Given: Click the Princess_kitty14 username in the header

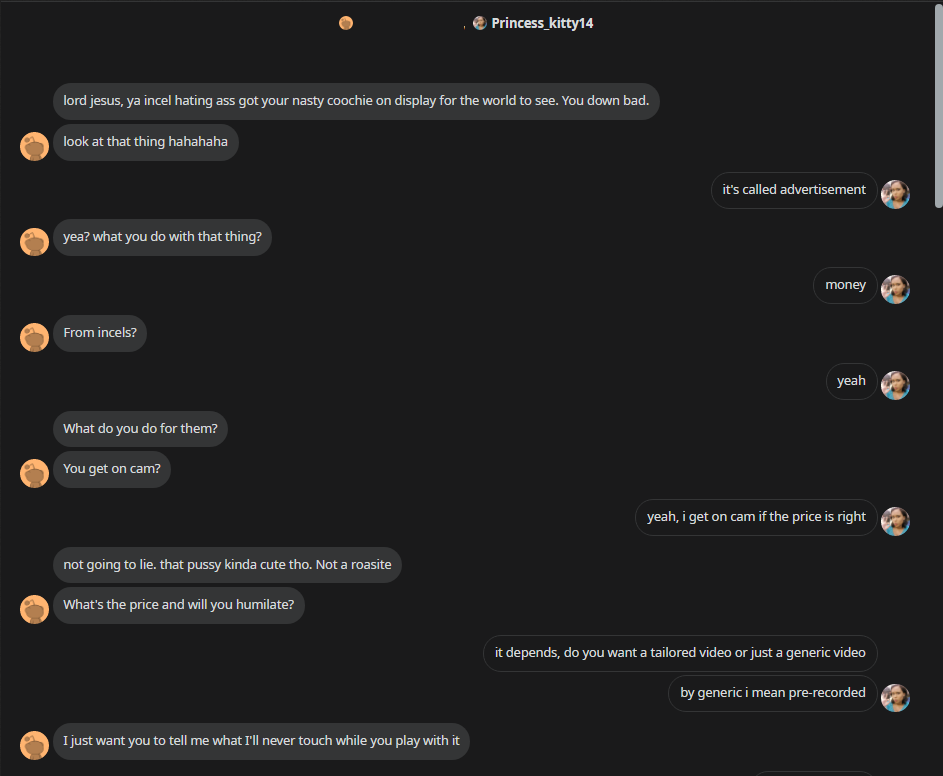Looking at the screenshot, I should pyautogui.click(x=542, y=23).
